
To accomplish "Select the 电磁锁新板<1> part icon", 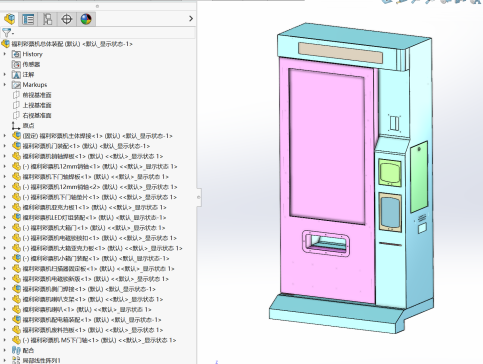I will click(16, 279).
